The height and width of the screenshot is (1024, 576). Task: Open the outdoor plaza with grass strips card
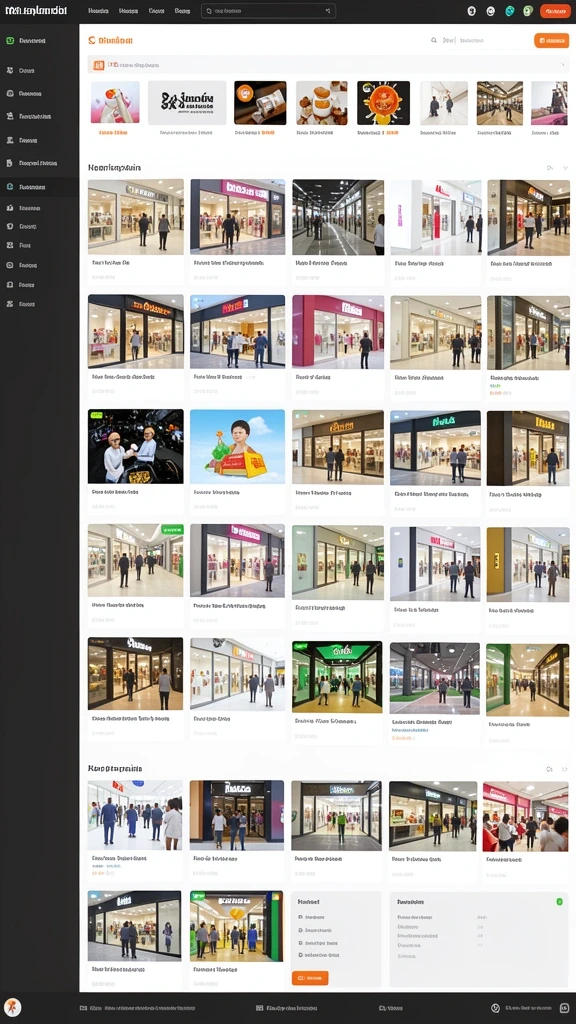[435, 694]
